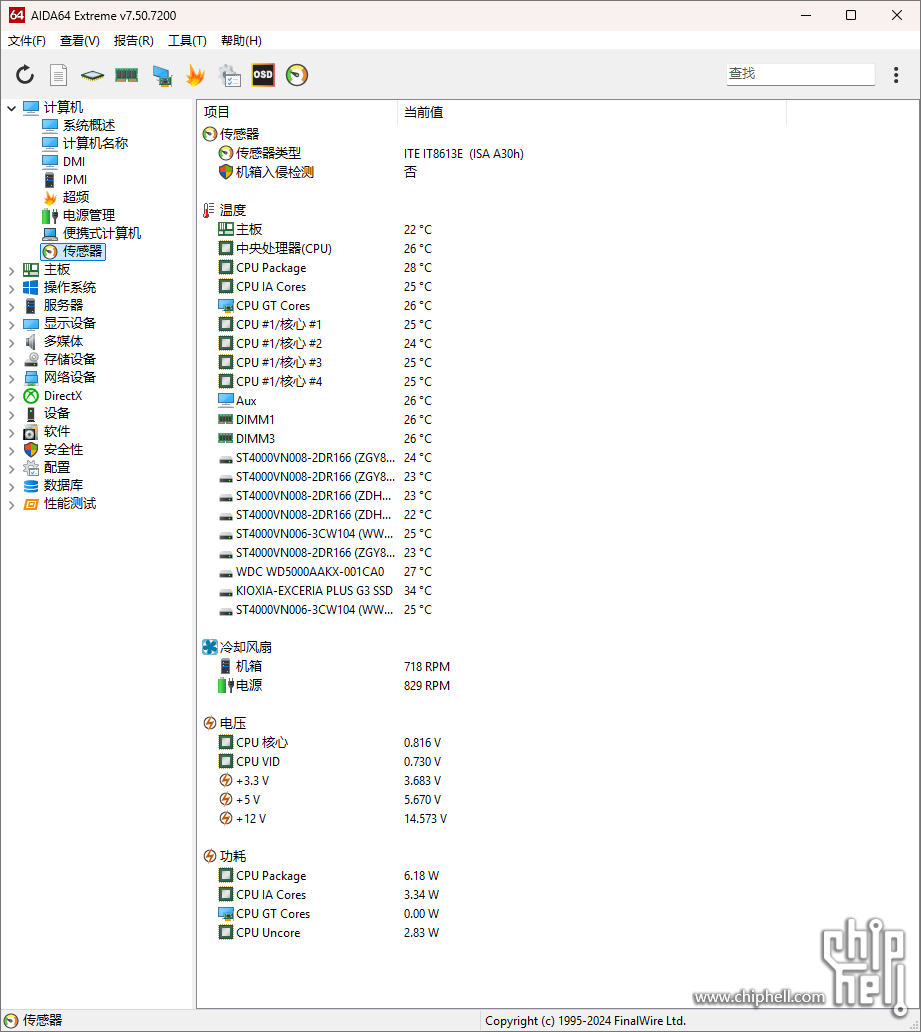Click the 配置 gear icon
Screen dimensions: 921x1032
click(x=30, y=468)
